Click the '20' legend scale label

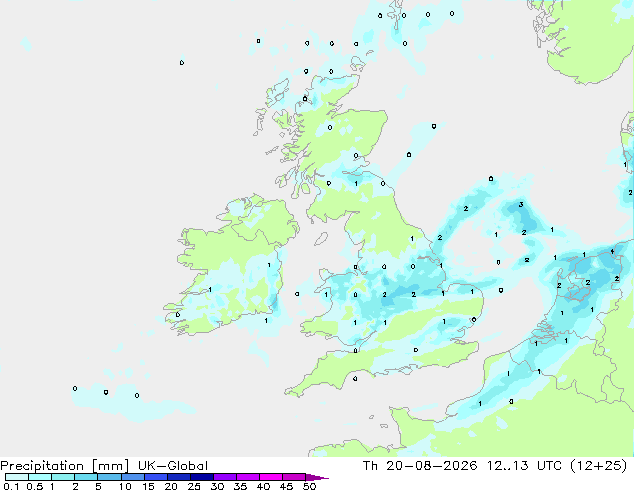click(171, 486)
